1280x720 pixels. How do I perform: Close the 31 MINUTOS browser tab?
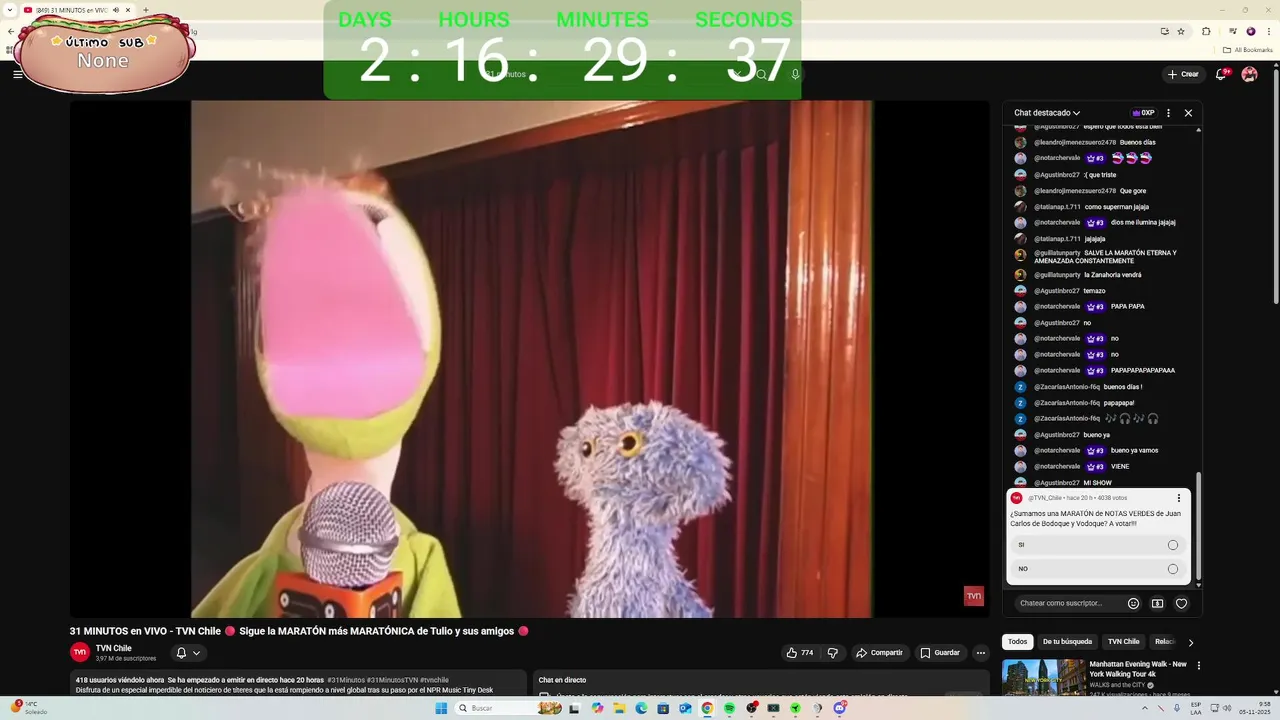click(x=128, y=10)
